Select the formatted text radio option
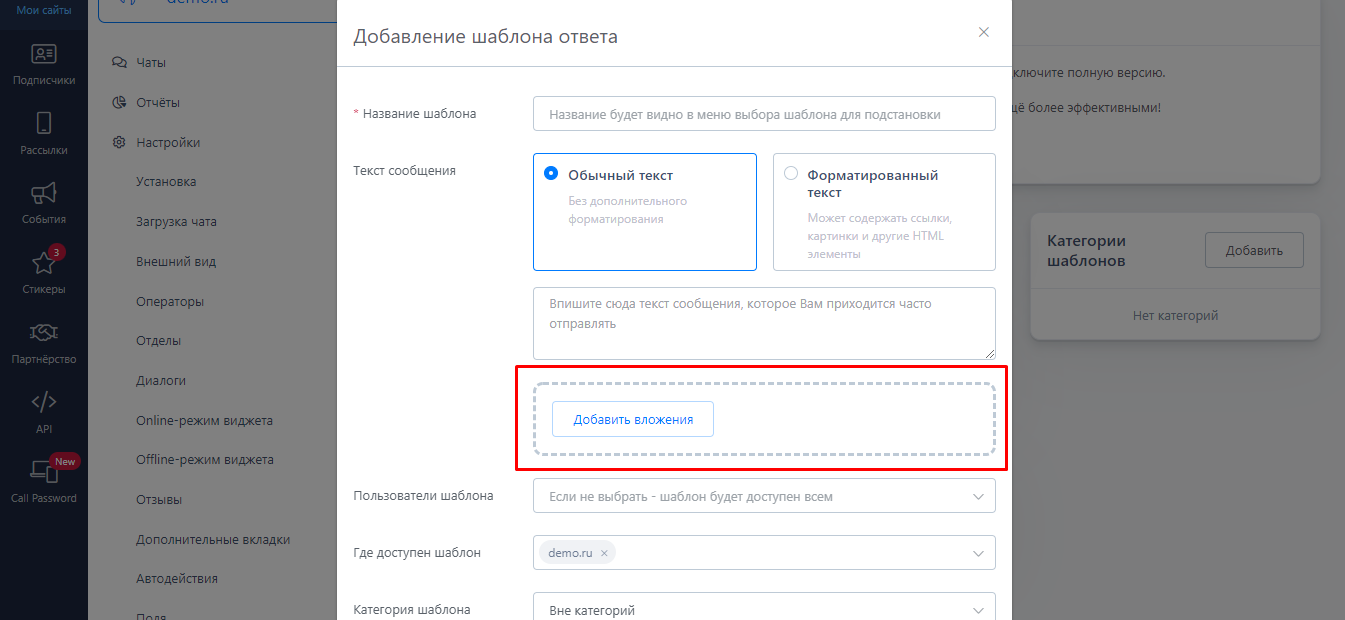This screenshot has width=1345, height=620. (x=791, y=174)
